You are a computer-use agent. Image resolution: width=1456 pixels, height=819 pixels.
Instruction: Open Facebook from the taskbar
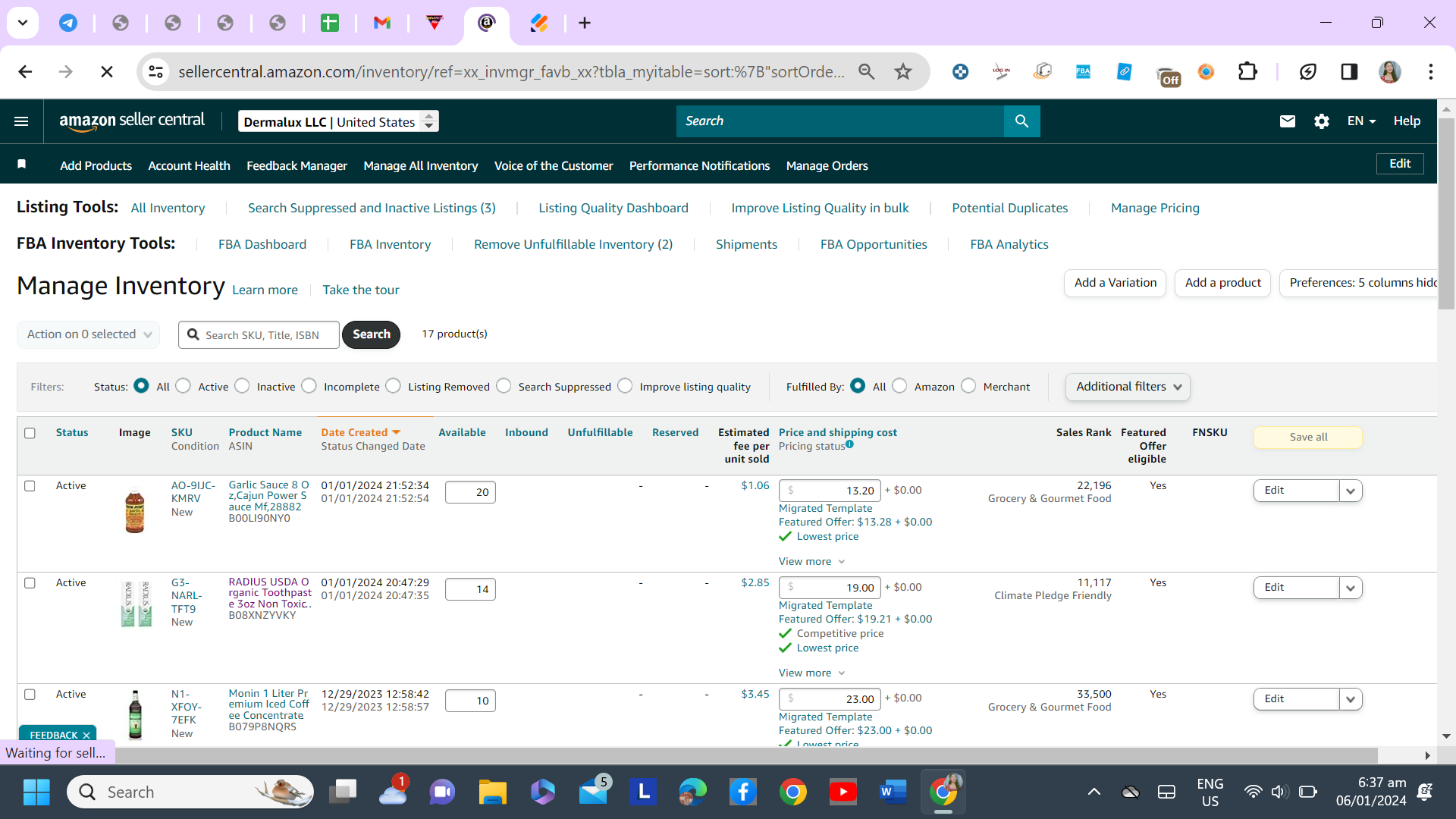coord(743,792)
